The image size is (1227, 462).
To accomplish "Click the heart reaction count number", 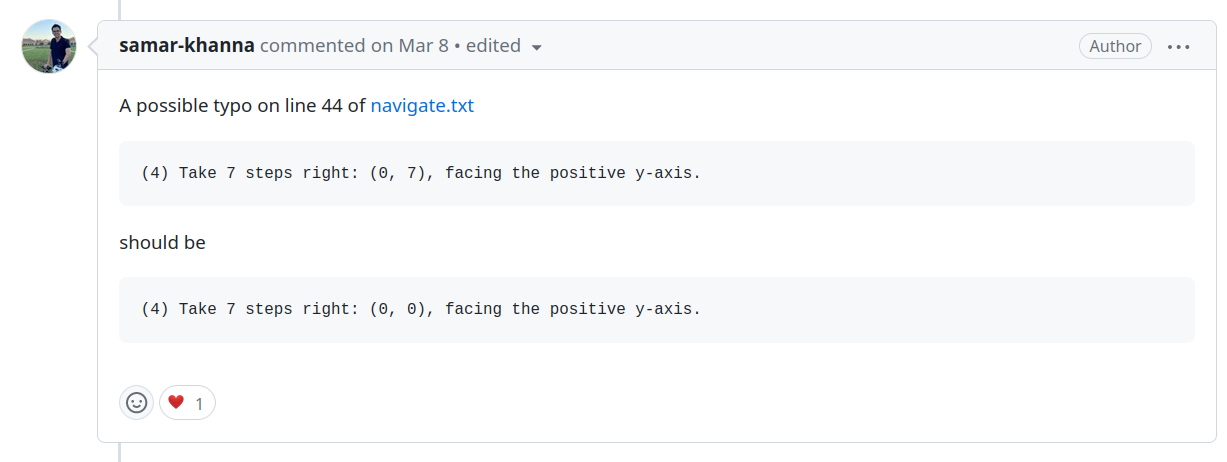I will [199, 404].
